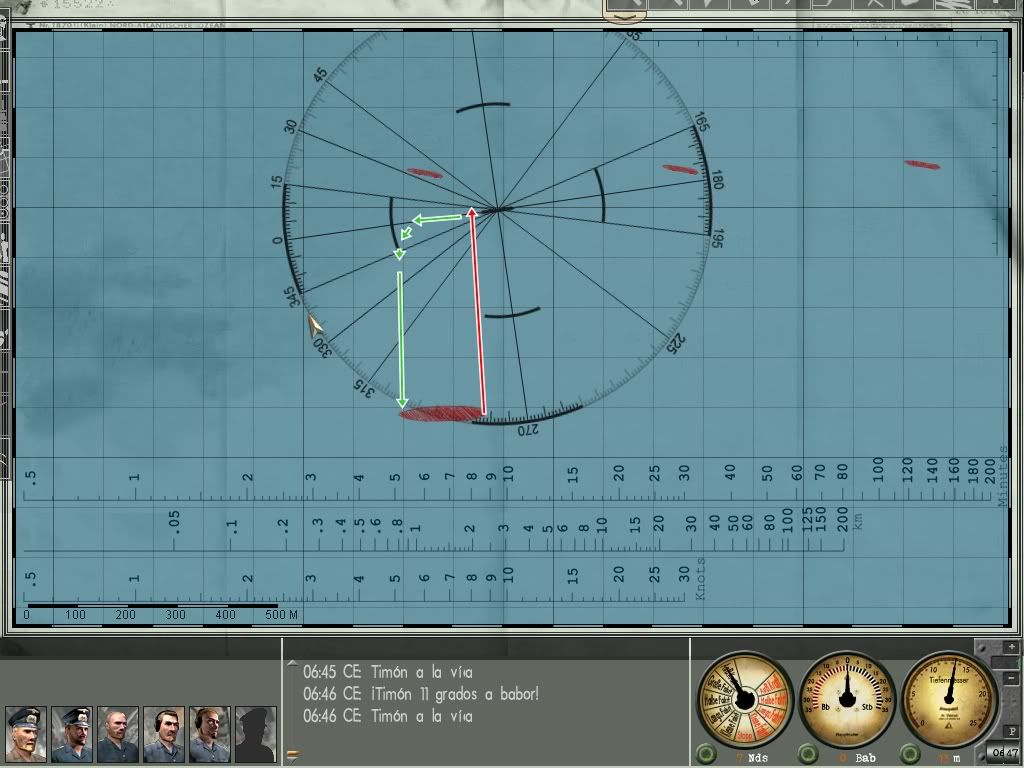
Task: Click the log line '06:45 CE: Timón a la vía'
Action: (x=388, y=672)
